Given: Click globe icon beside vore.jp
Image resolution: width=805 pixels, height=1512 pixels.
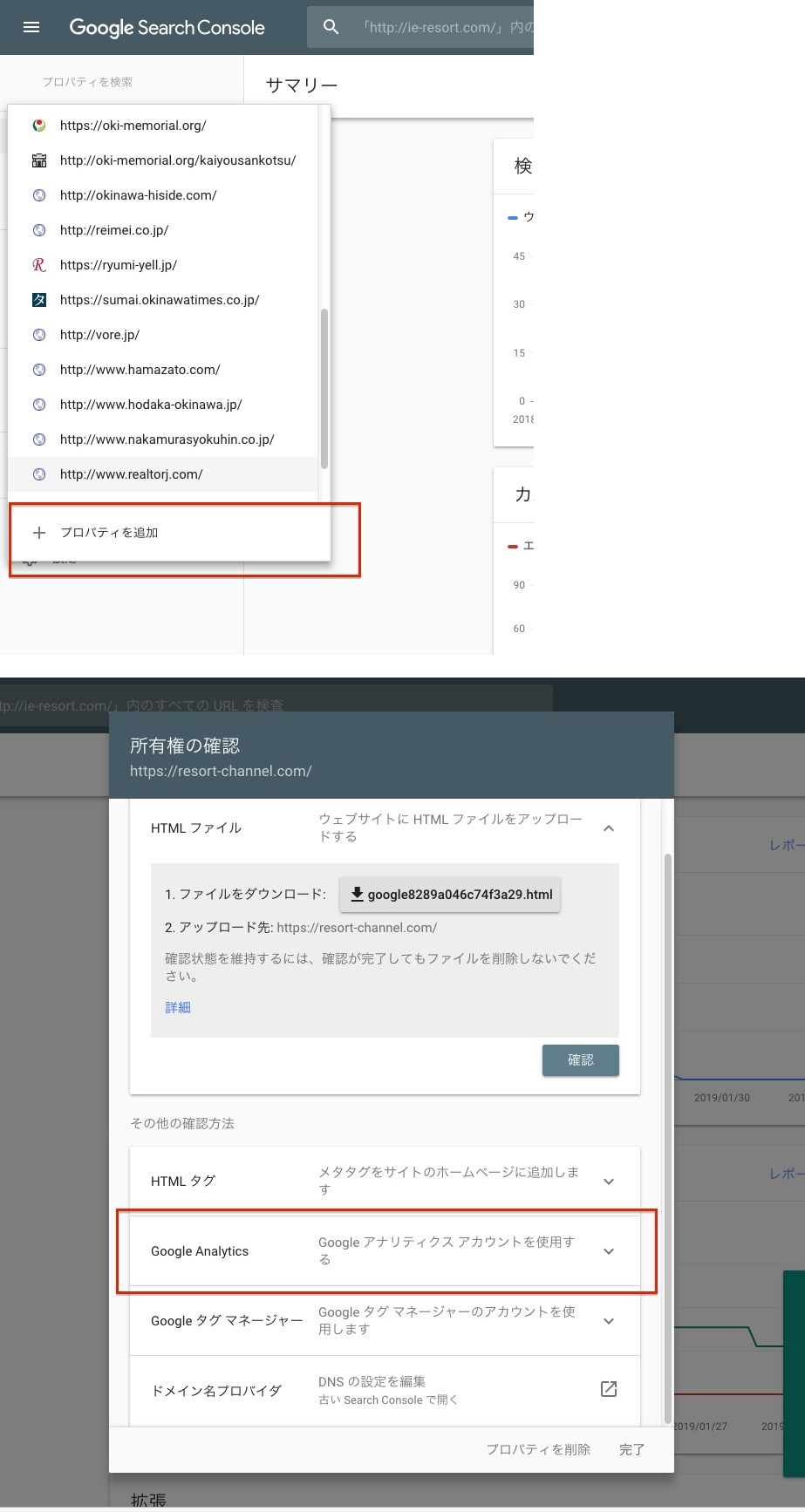Looking at the screenshot, I should (39, 335).
